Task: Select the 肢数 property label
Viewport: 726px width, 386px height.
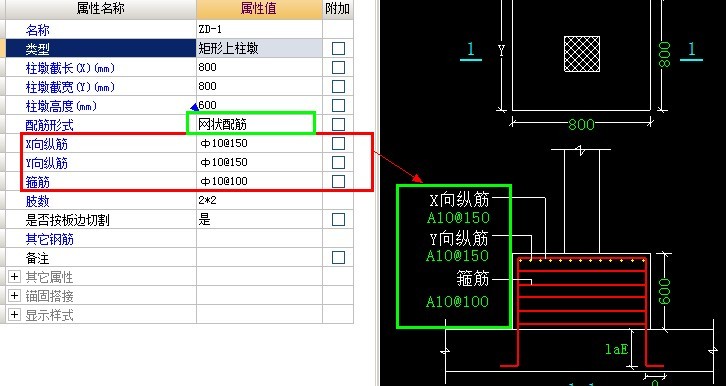Action: pos(37,201)
